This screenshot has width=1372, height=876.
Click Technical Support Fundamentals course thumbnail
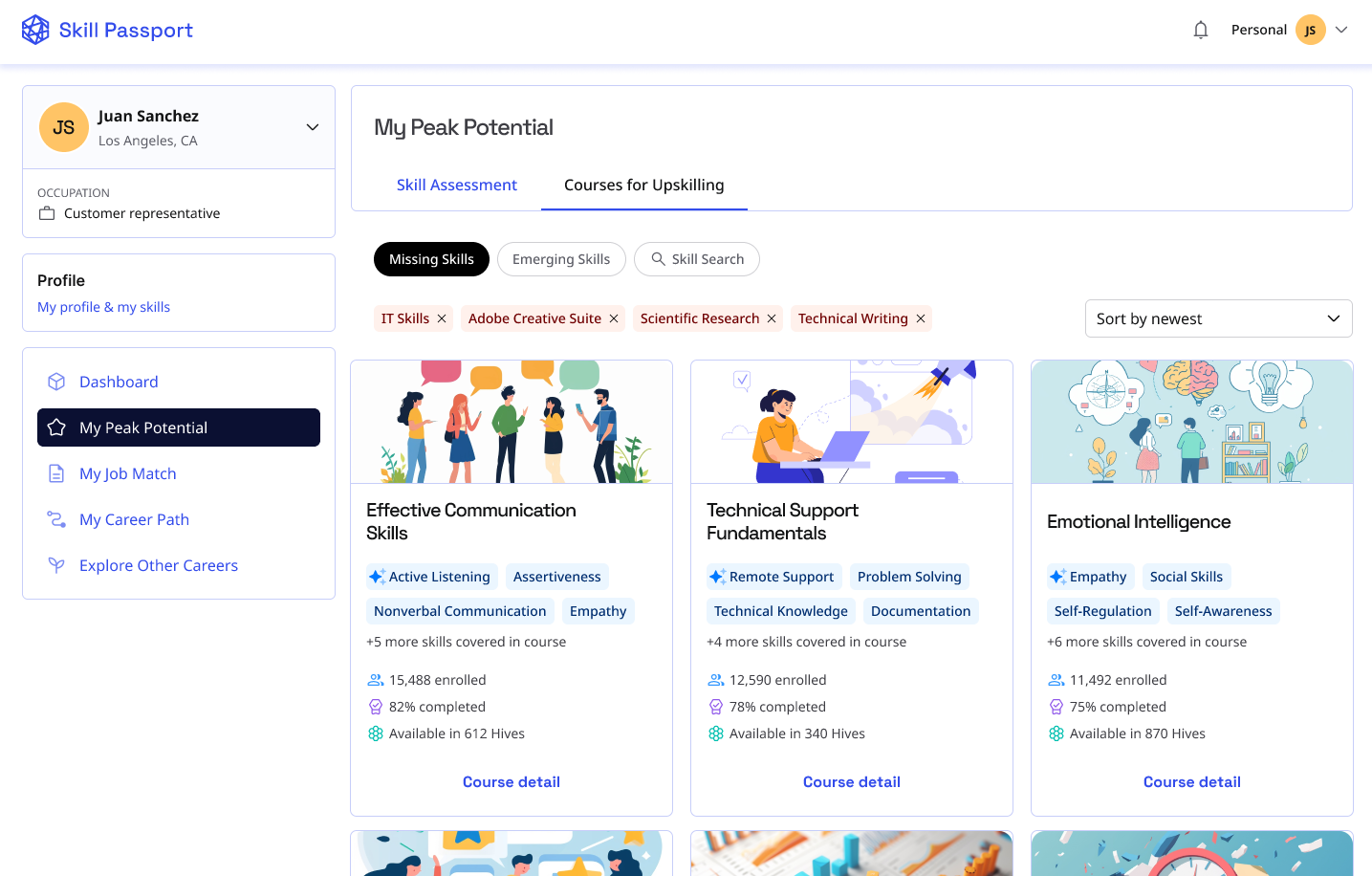click(x=852, y=422)
